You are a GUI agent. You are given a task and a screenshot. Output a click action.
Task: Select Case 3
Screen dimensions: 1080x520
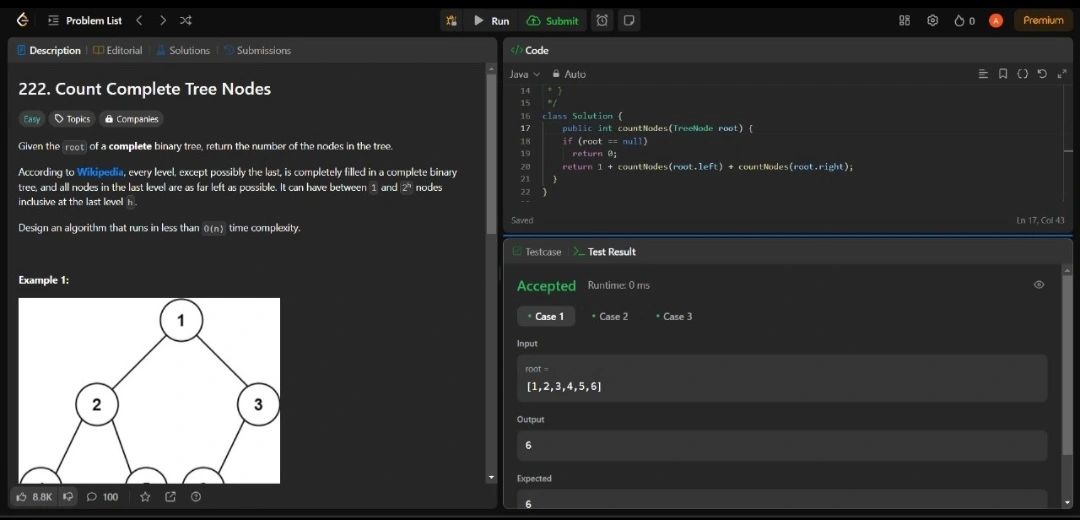674,316
